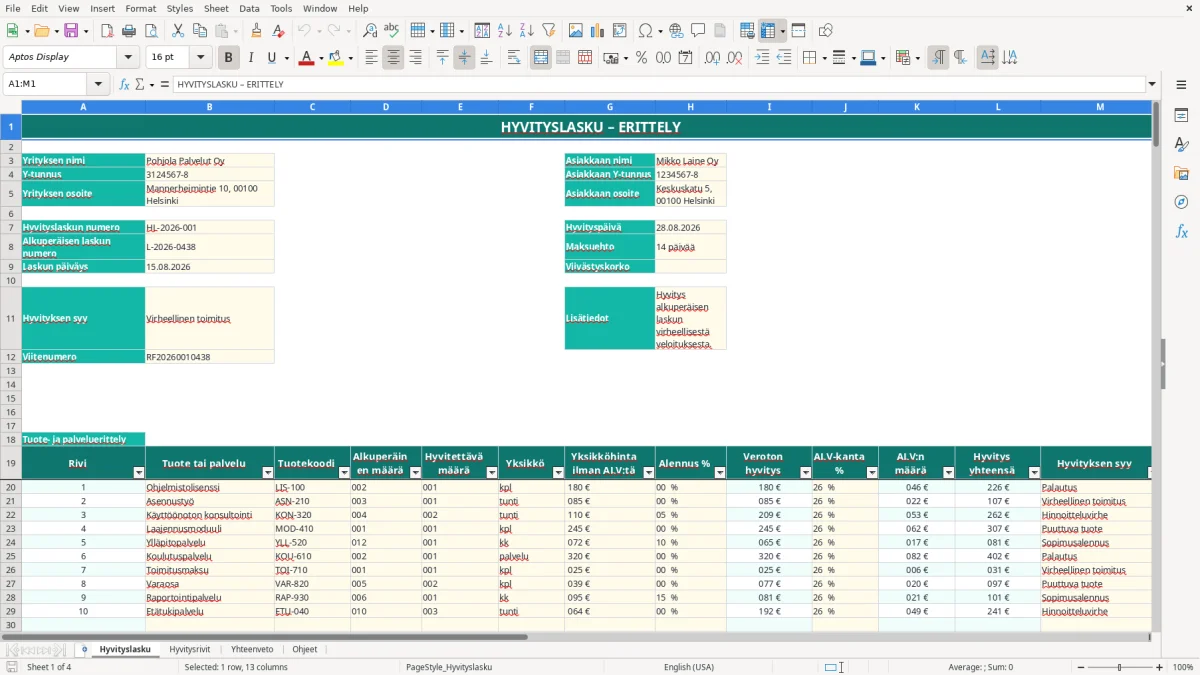
Task: Toggle Underline formatting
Action: [x=272, y=58]
